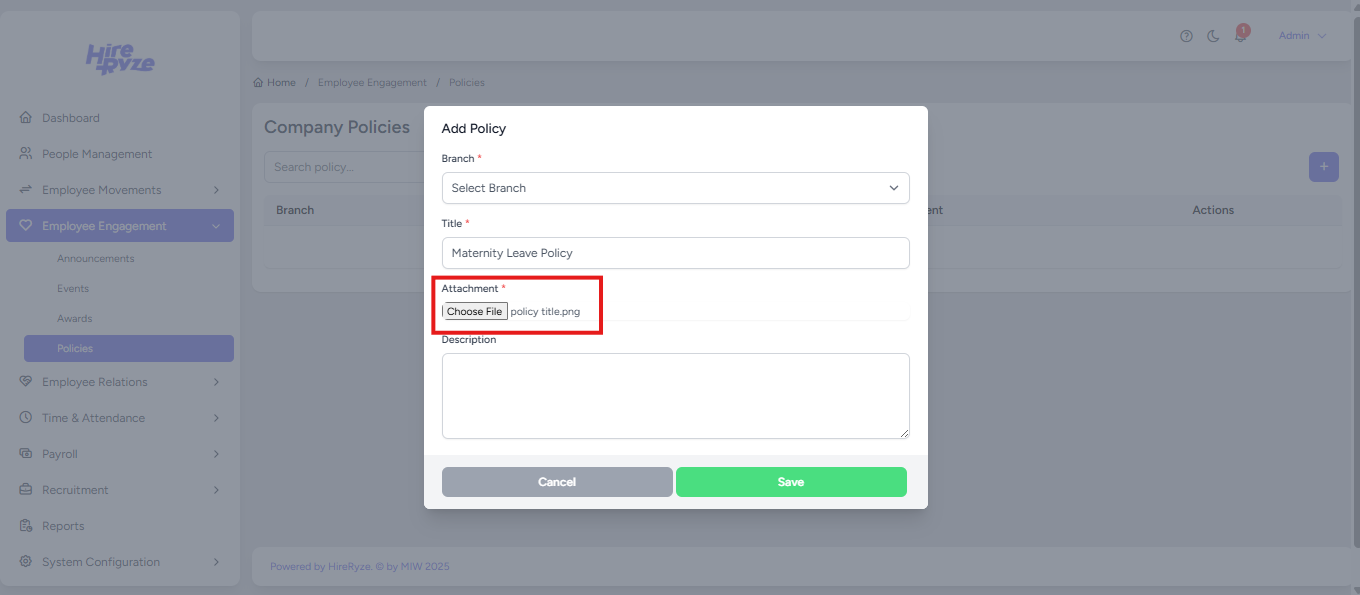Open Announcements in the sidebar

click(x=95, y=259)
